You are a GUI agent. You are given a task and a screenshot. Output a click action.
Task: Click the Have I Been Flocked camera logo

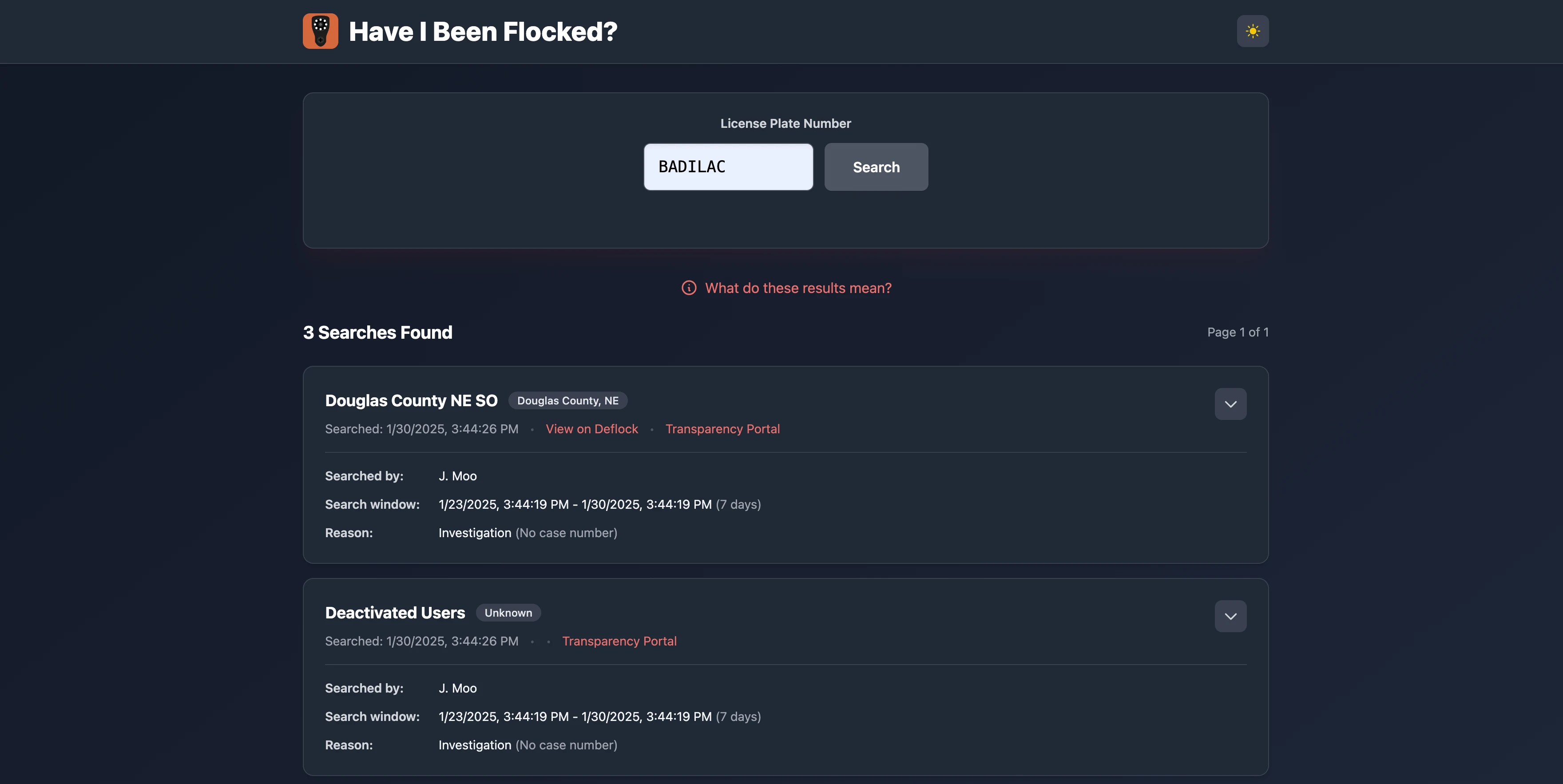click(x=320, y=31)
